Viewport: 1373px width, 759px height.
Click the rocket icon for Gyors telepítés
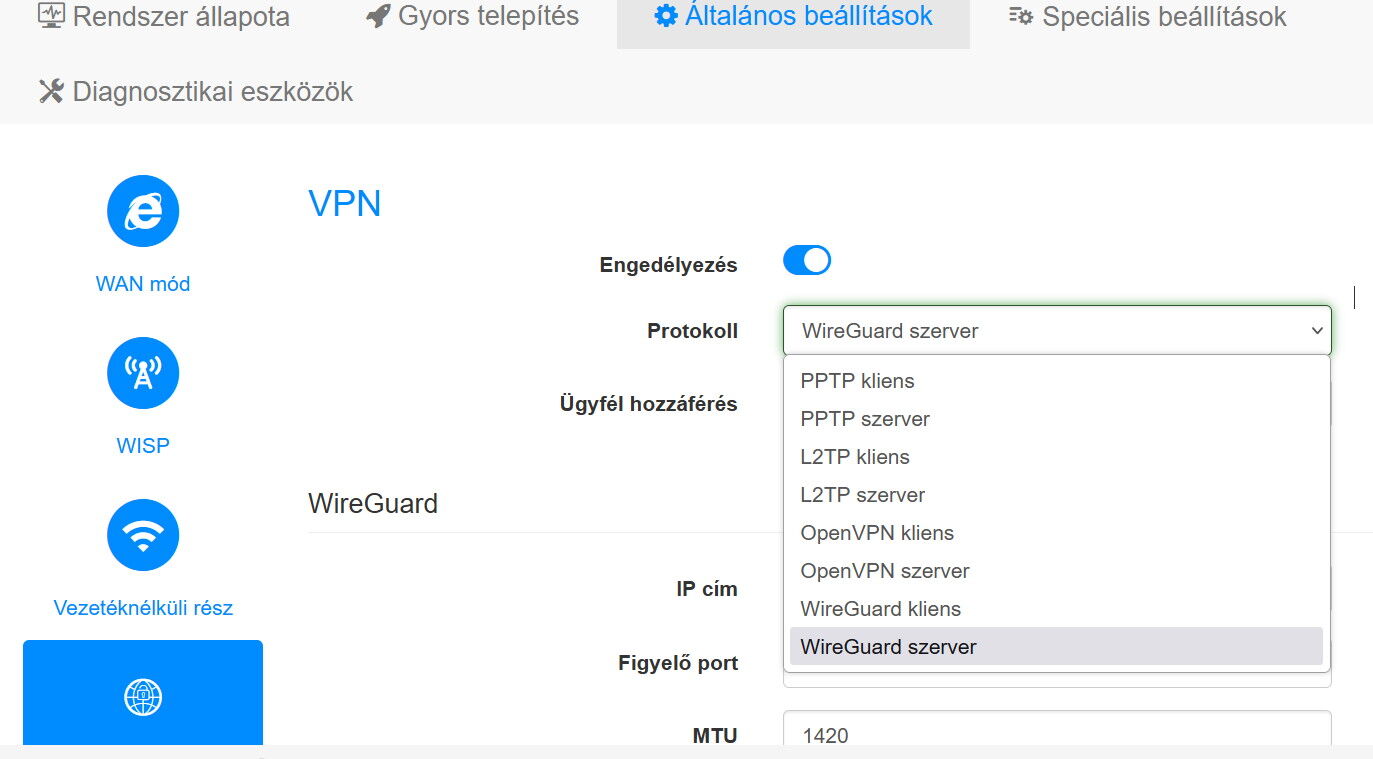(378, 16)
